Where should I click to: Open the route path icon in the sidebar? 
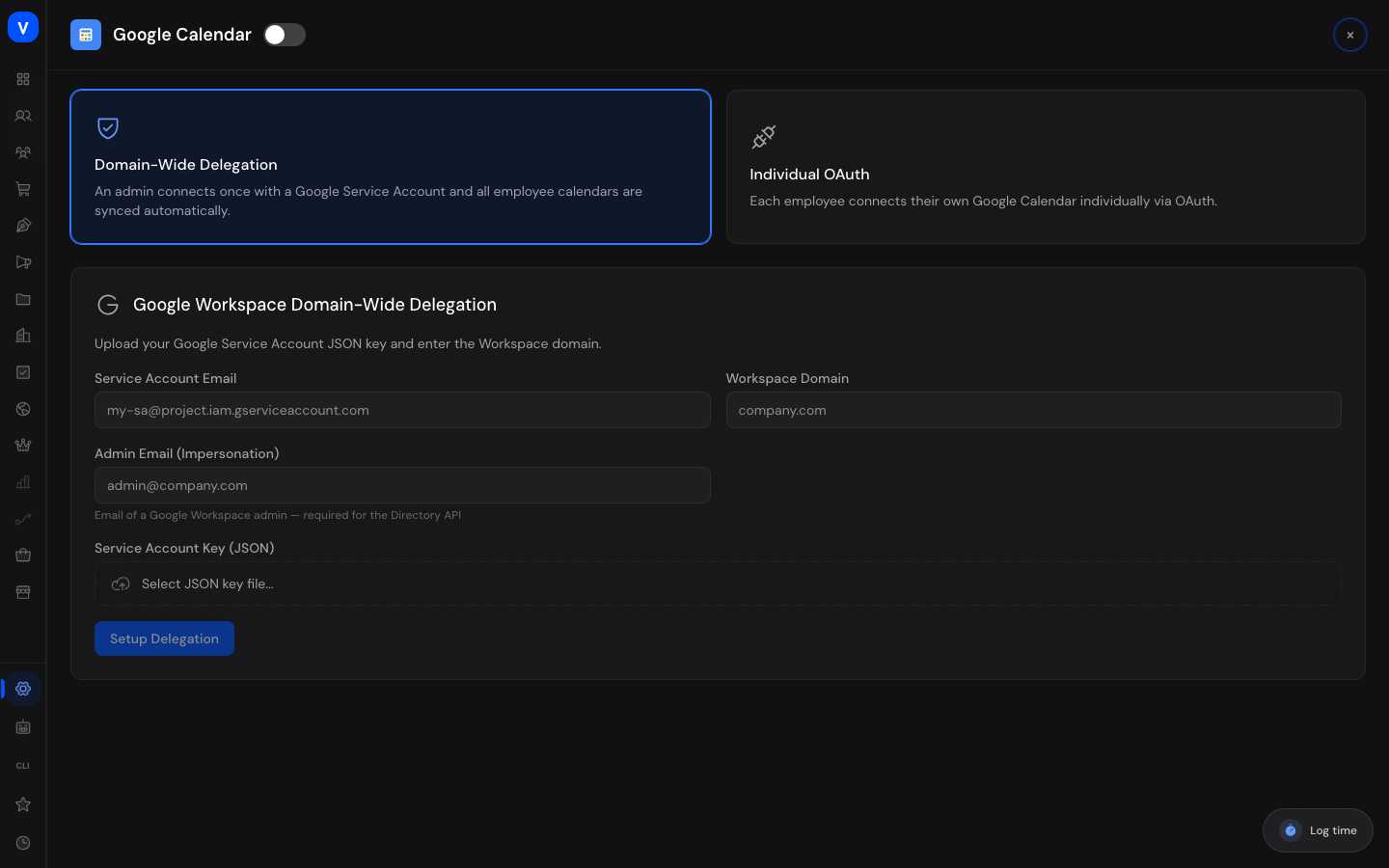click(23, 519)
